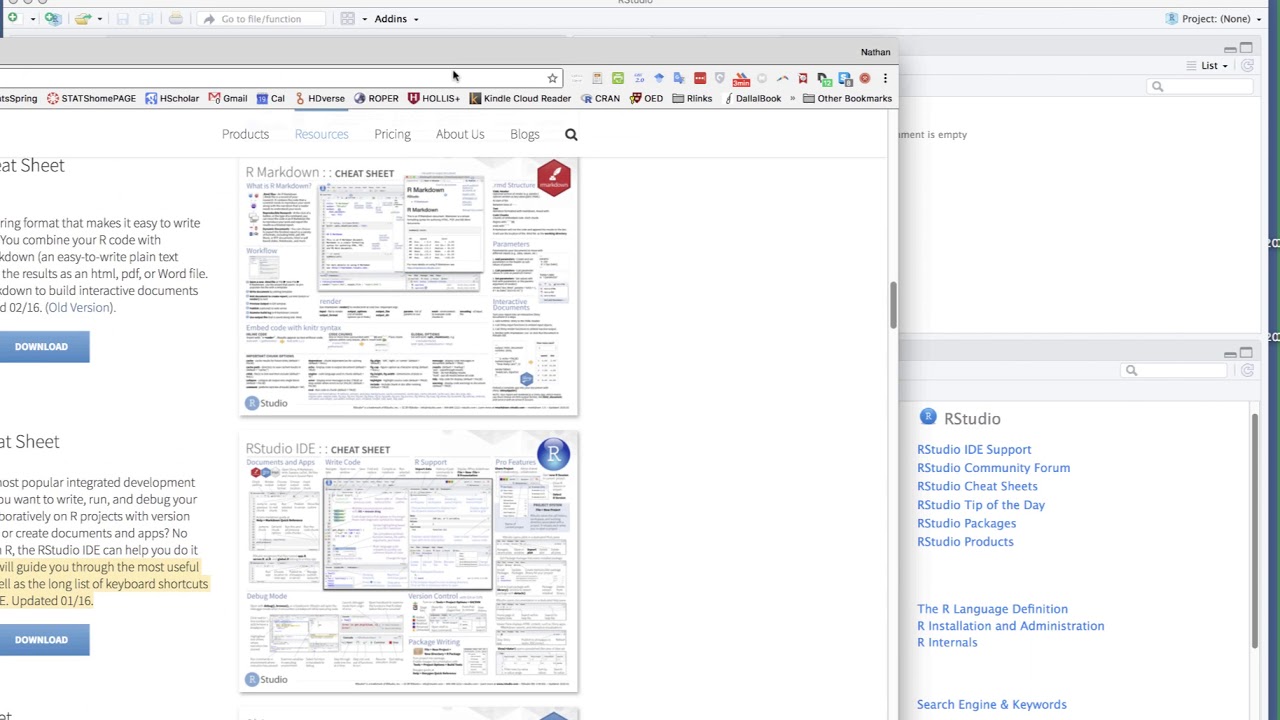
Task: Click the save all documents icon
Action: pos(145,18)
